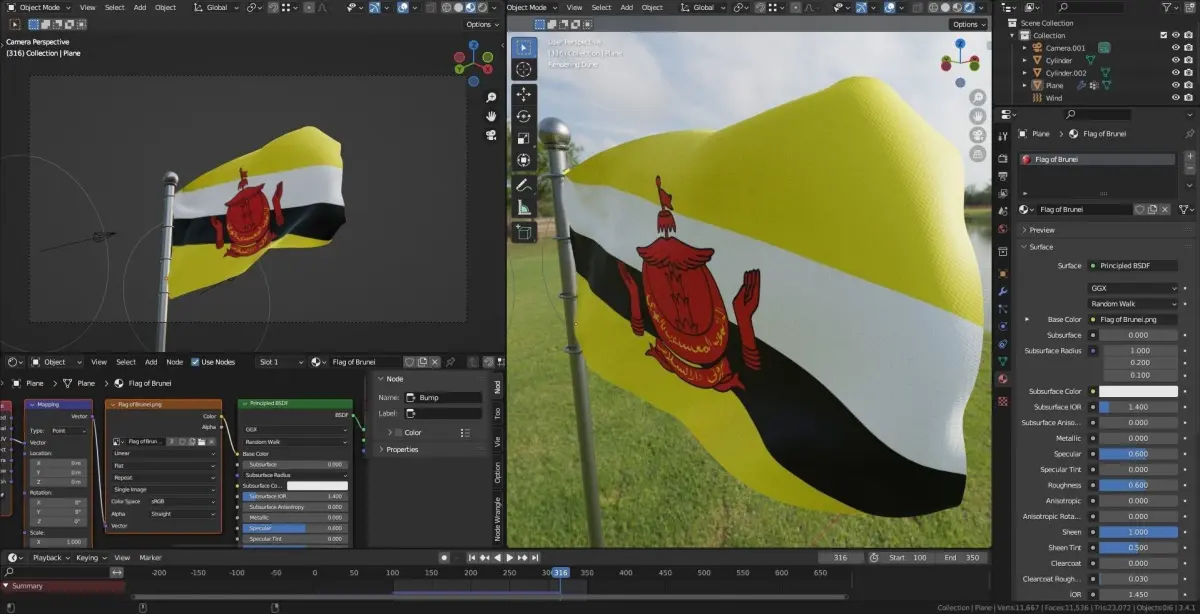This screenshot has width=1200, height=614.
Task: Open Marker menu in timeline
Action: click(150, 557)
